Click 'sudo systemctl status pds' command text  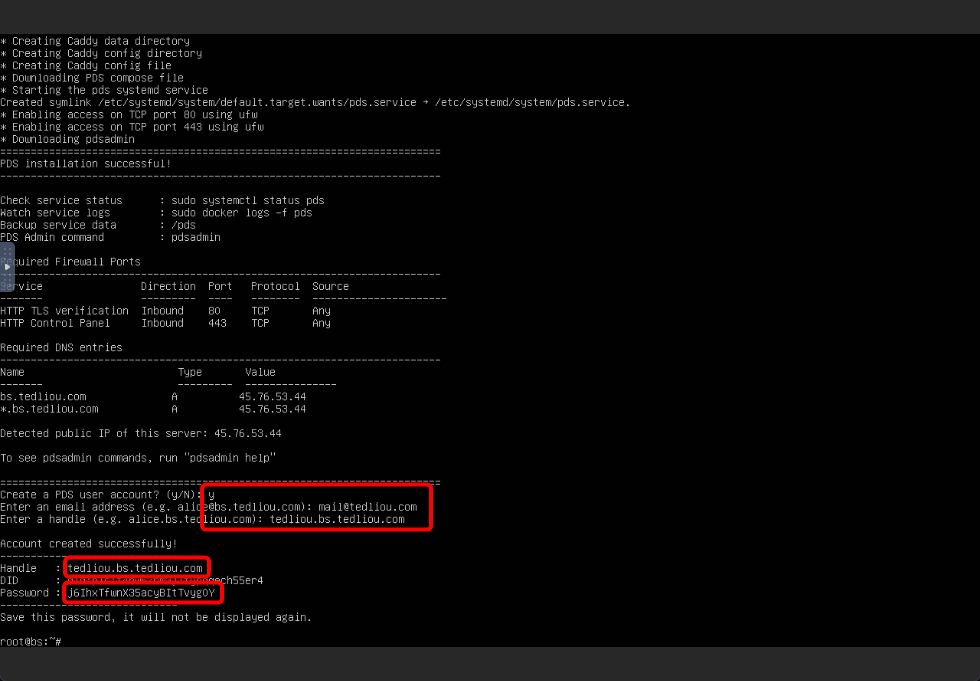pos(247,200)
